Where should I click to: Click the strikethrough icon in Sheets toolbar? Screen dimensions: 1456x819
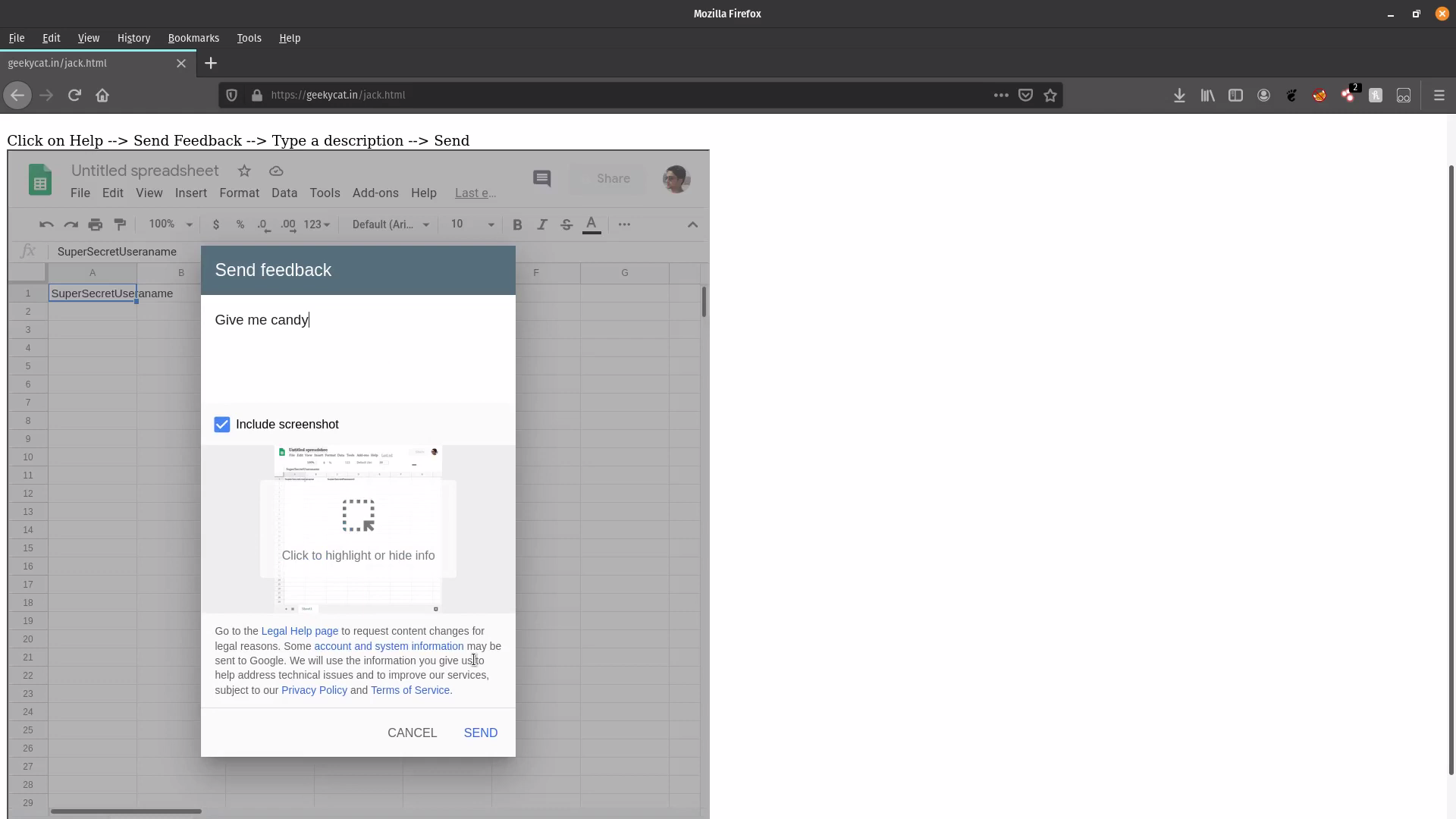coord(566,224)
